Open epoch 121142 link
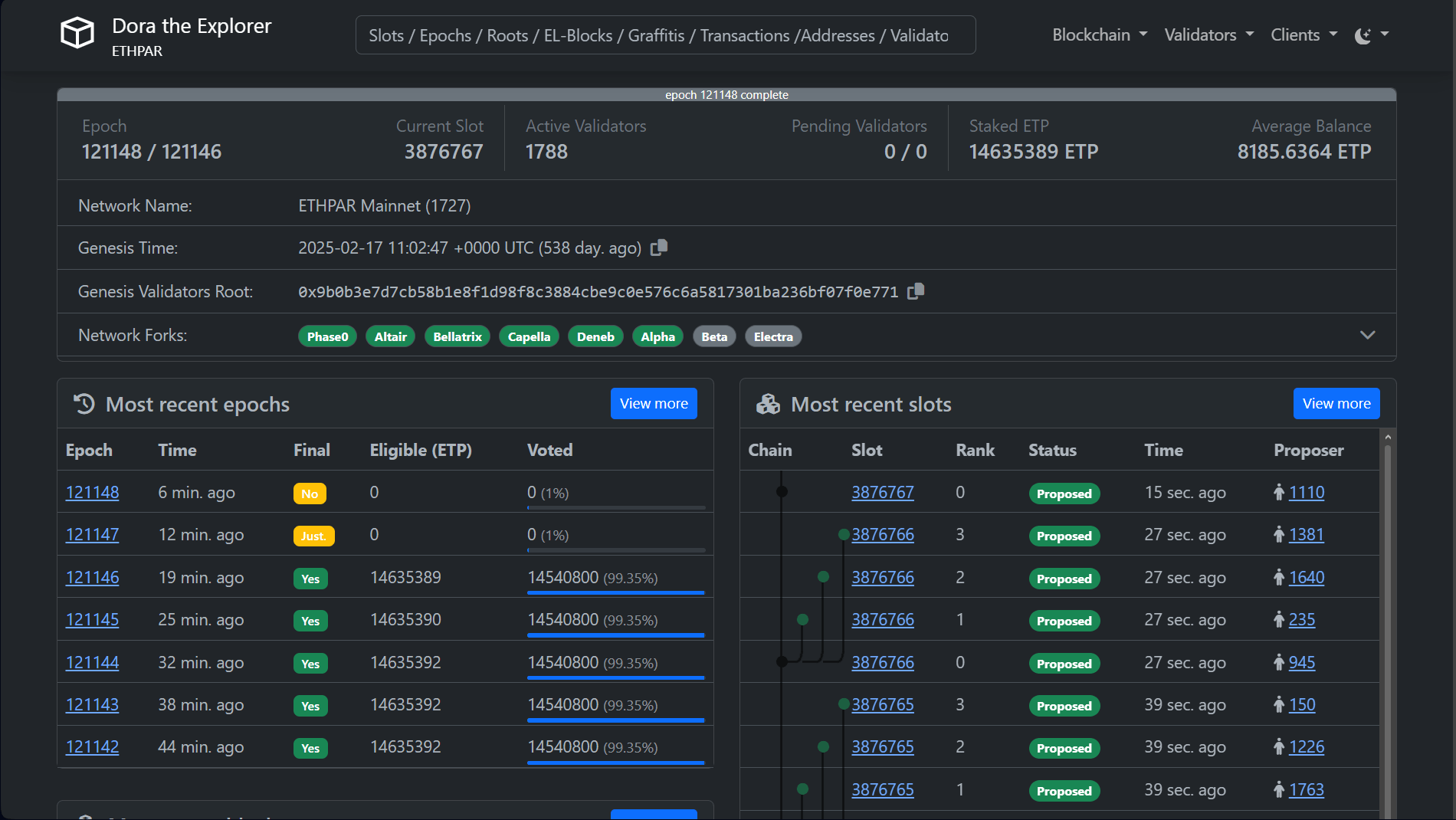The height and width of the screenshot is (820, 1456). (93, 746)
